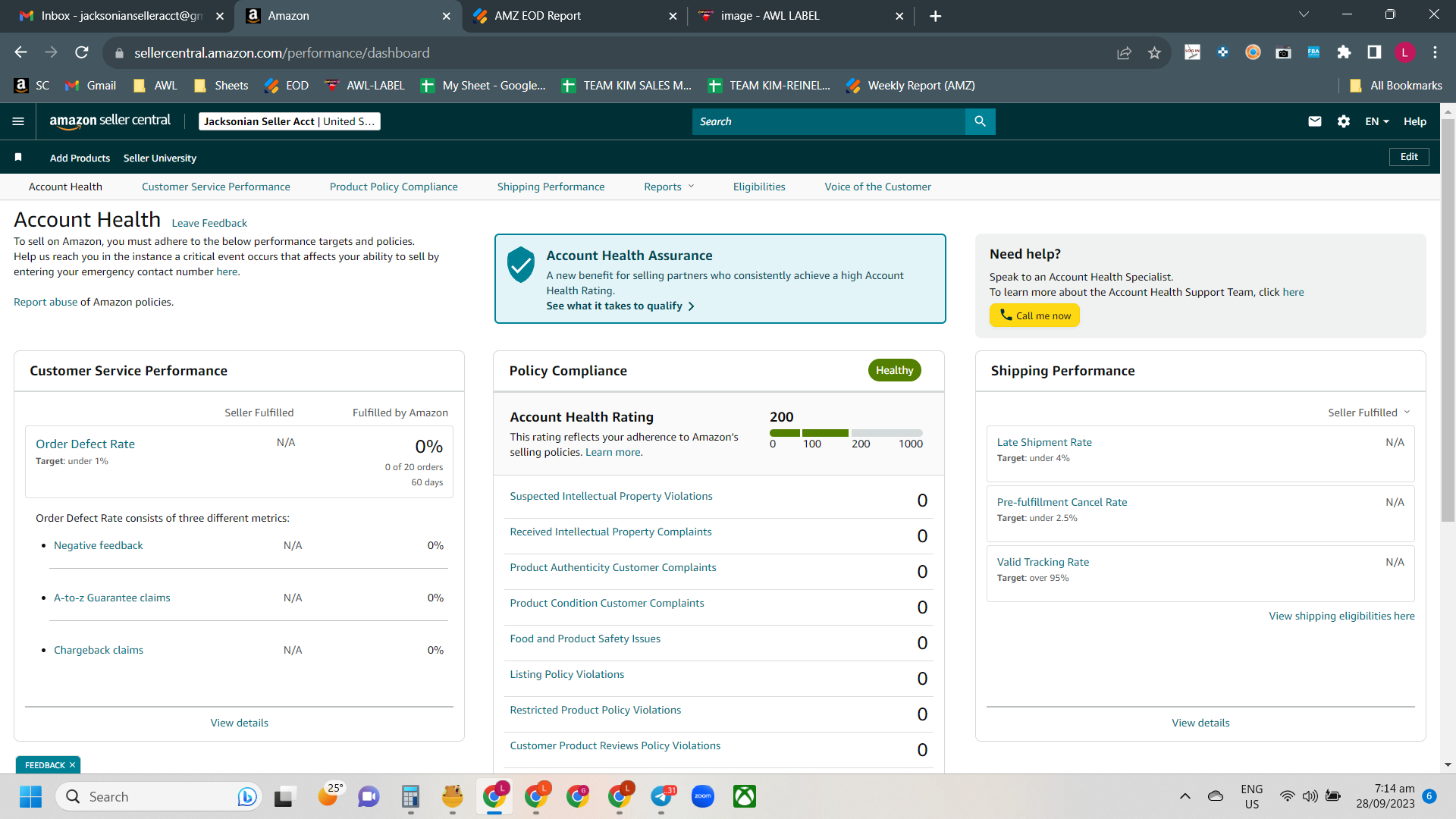The height and width of the screenshot is (819, 1456).
Task: Open Seller University link
Action: click(x=160, y=158)
